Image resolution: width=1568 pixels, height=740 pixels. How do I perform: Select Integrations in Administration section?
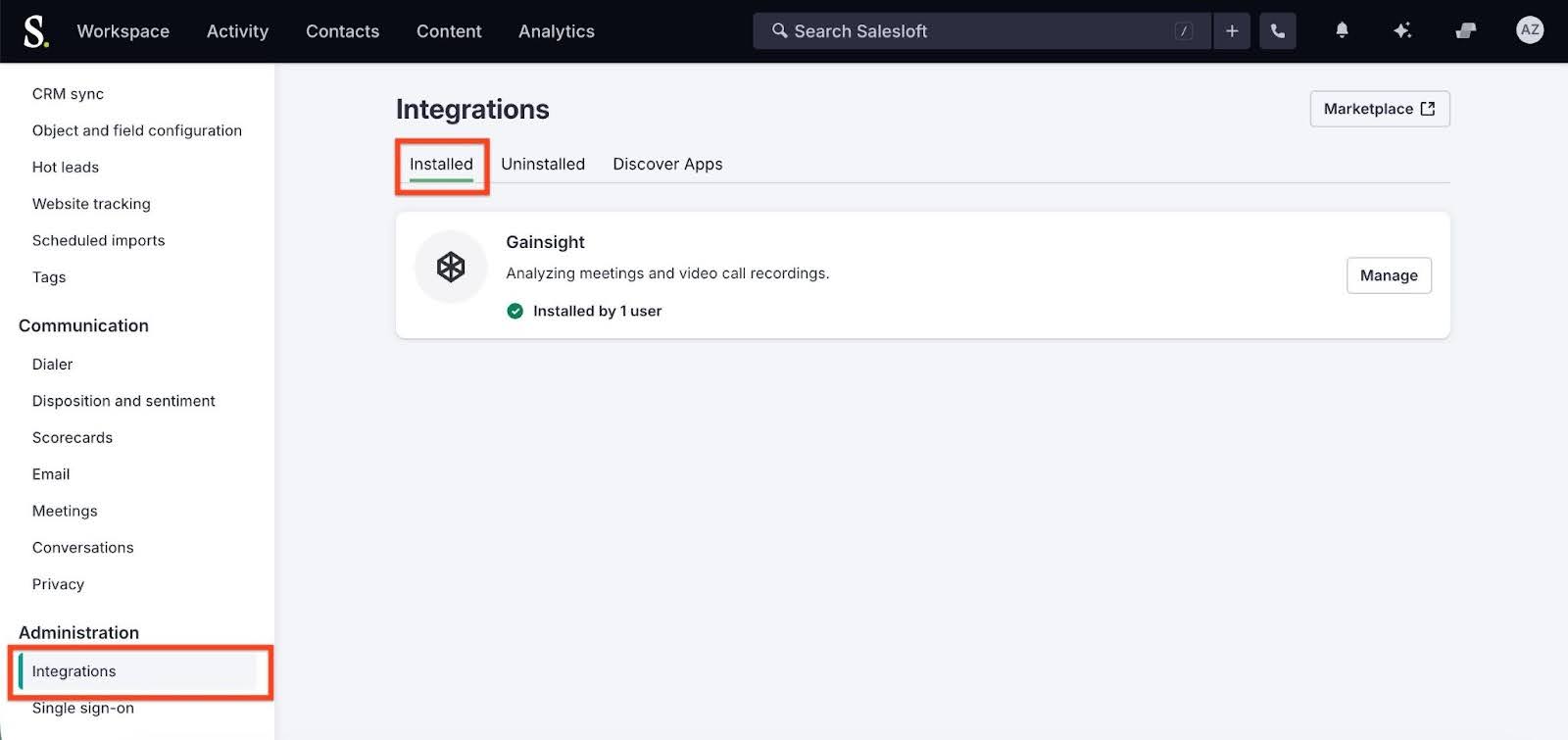(137, 671)
